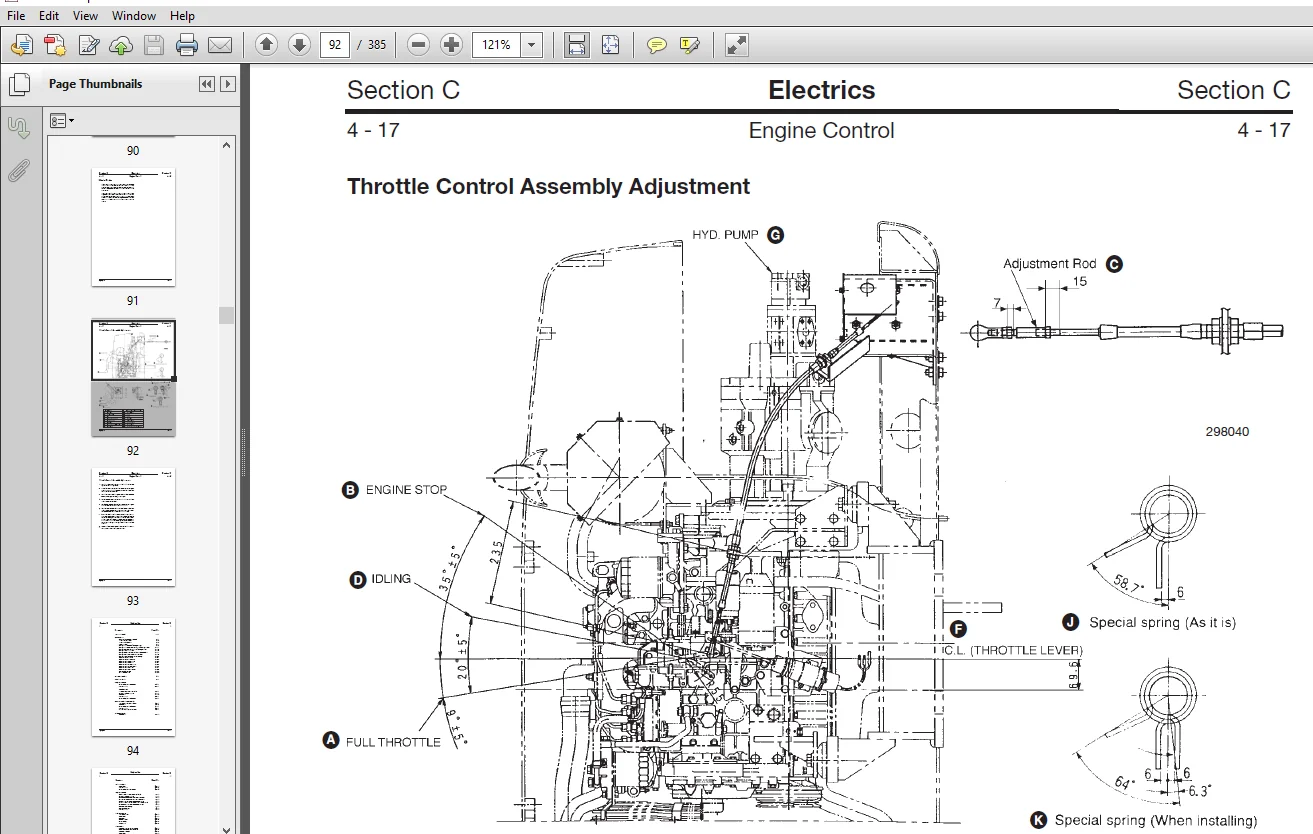Click the fit width scrolling icon
This screenshot has height=834, width=1313.
click(x=577, y=45)
